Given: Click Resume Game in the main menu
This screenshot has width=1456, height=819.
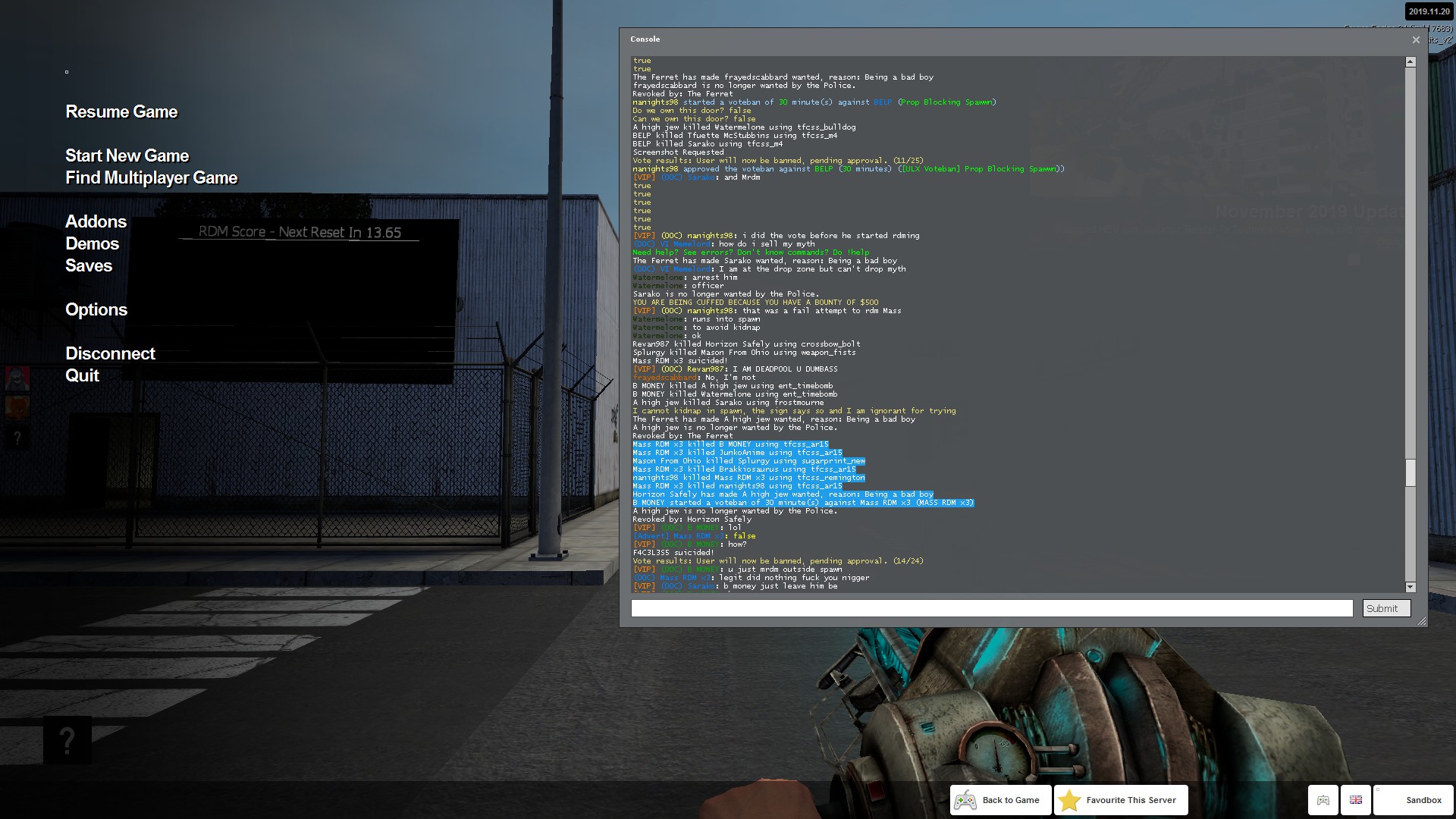Looking at the screenshot, I should (121, 112).
